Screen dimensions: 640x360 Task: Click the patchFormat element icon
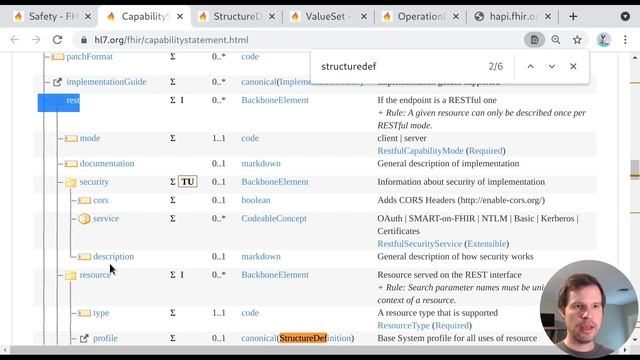click(x=58, y=57)
